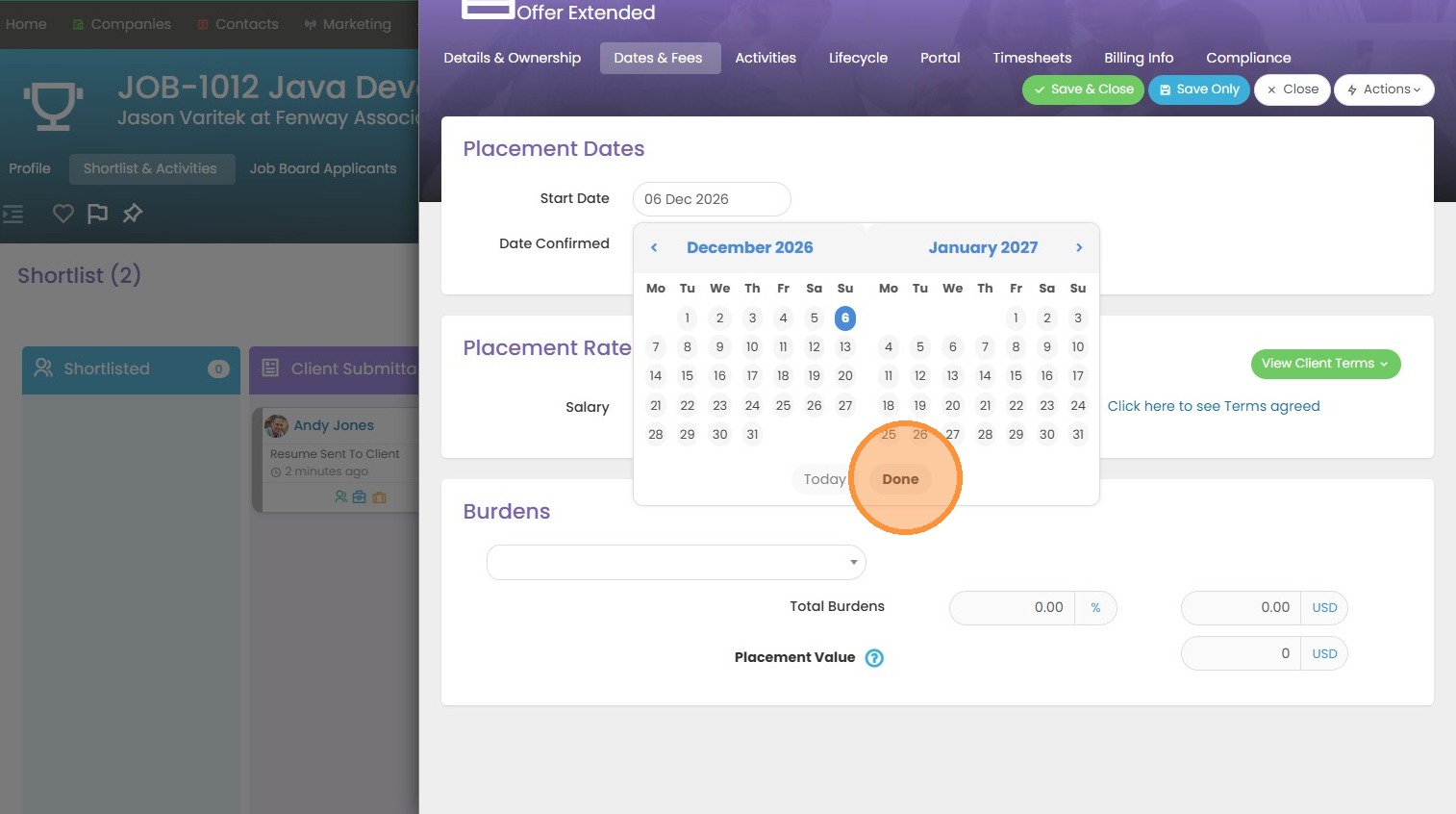Open the Compliance tab
1456x814 pixels.
point(1248,58)
